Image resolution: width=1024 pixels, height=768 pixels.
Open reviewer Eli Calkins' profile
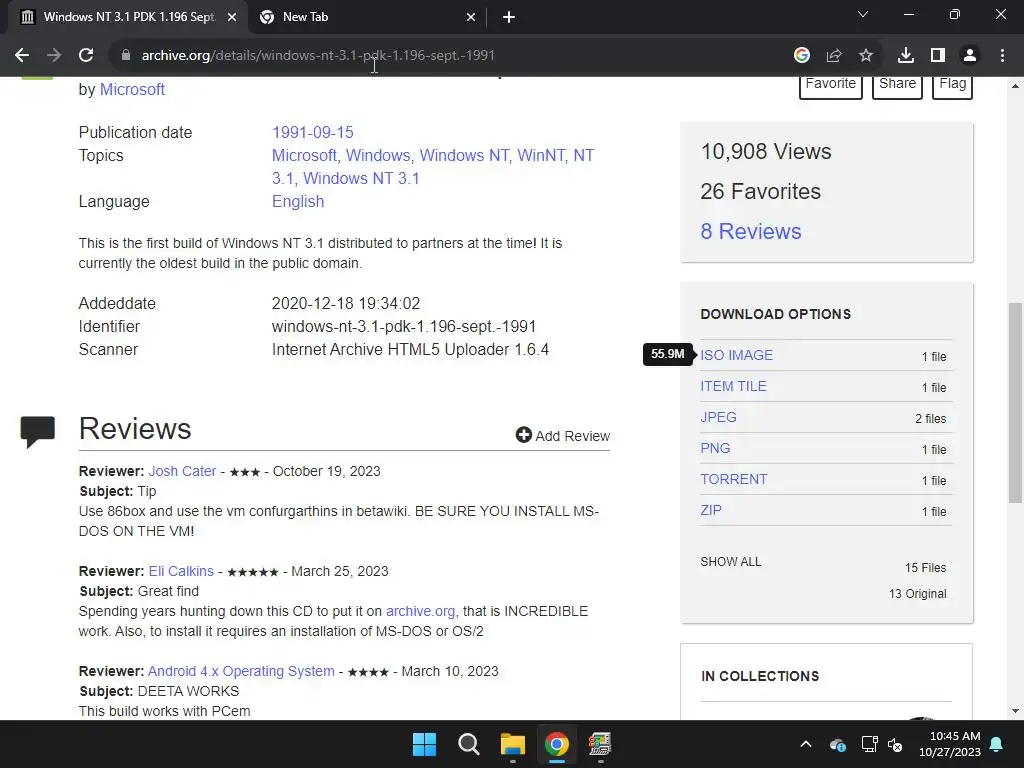coord(181,571)
